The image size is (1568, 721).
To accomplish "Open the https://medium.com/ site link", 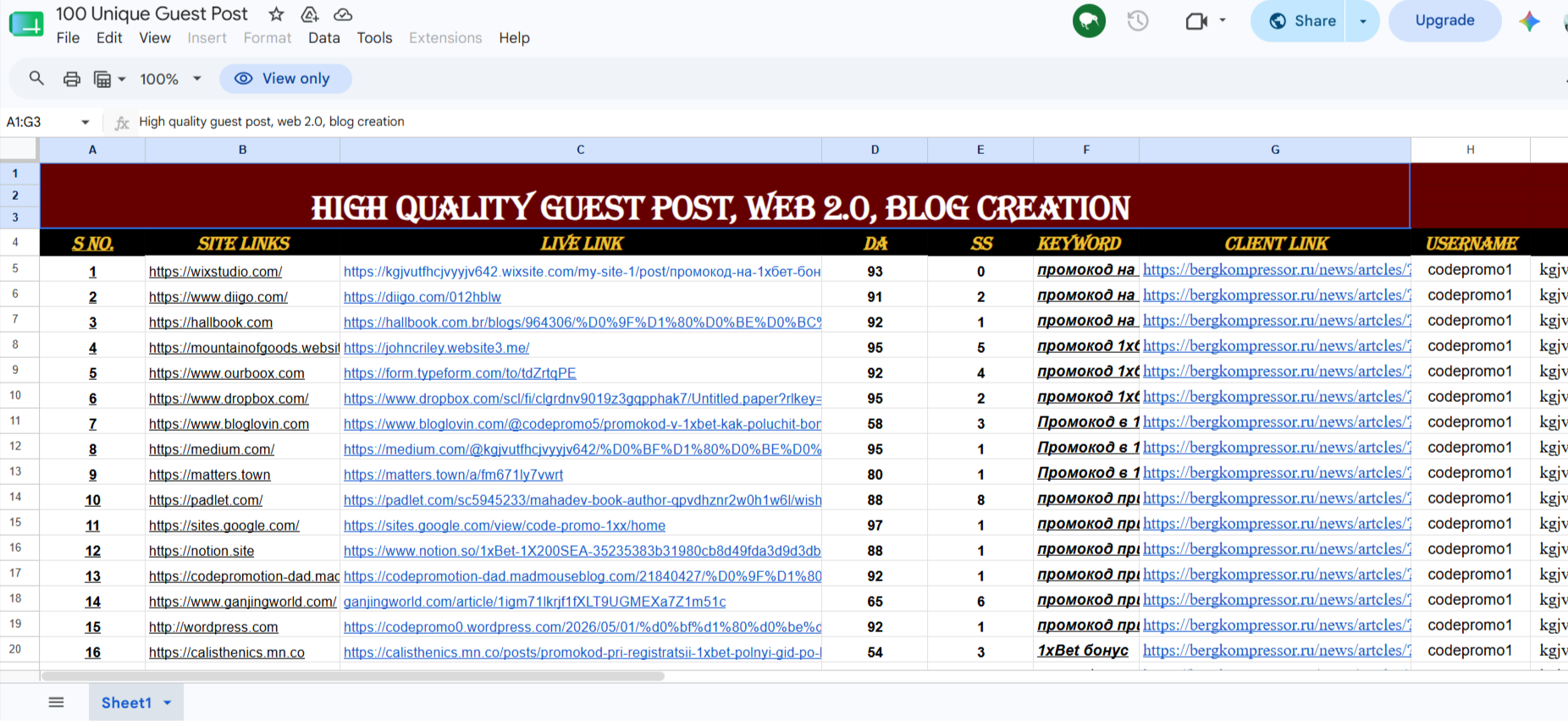I will 212,449.
